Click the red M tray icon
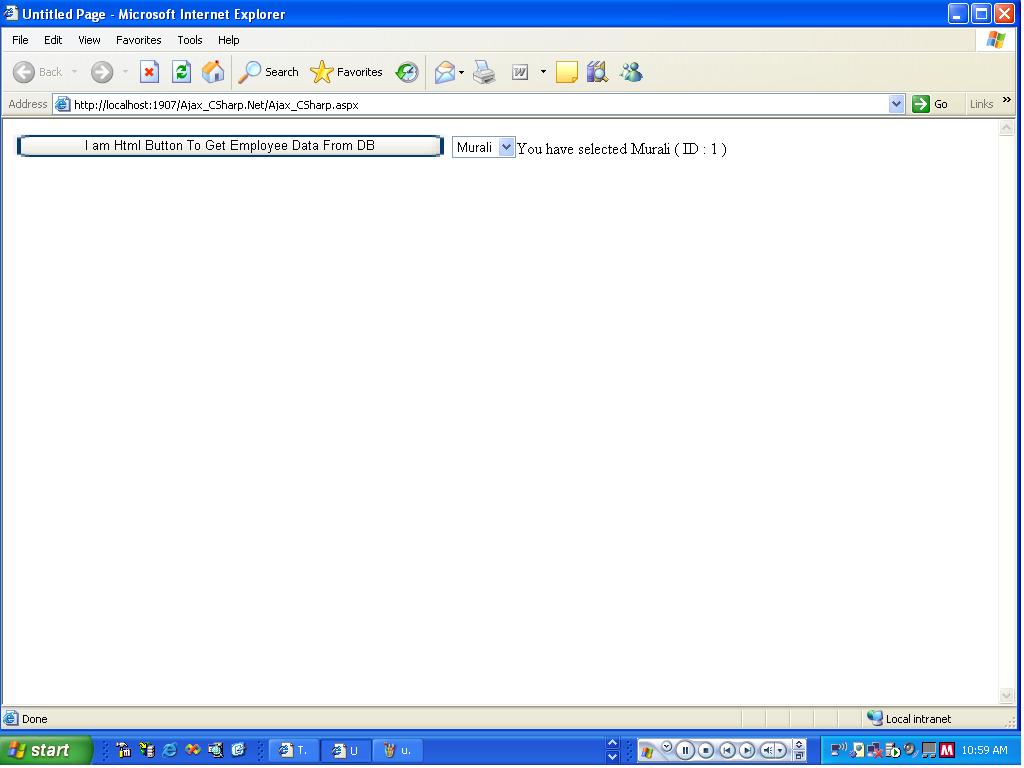This screenshot has height=768, width=1024. pos(947,750)
